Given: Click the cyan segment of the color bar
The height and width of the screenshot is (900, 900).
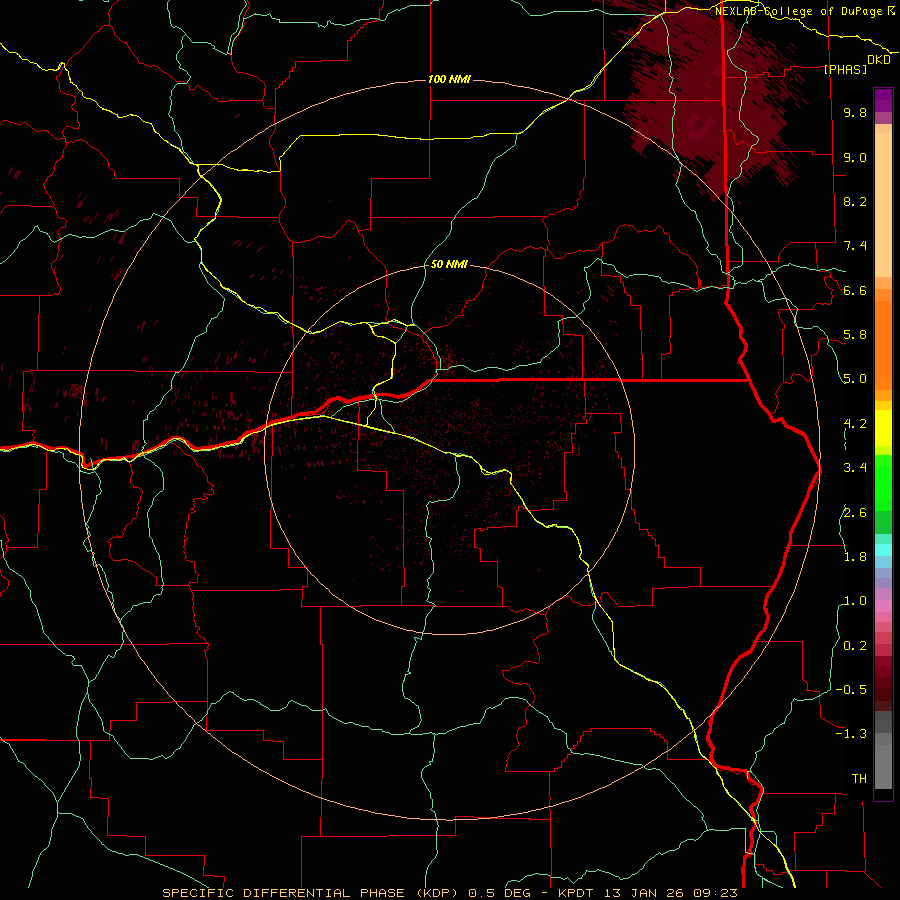Looking at the screenshot, I should pyautogui.click(x=883, y=549).
